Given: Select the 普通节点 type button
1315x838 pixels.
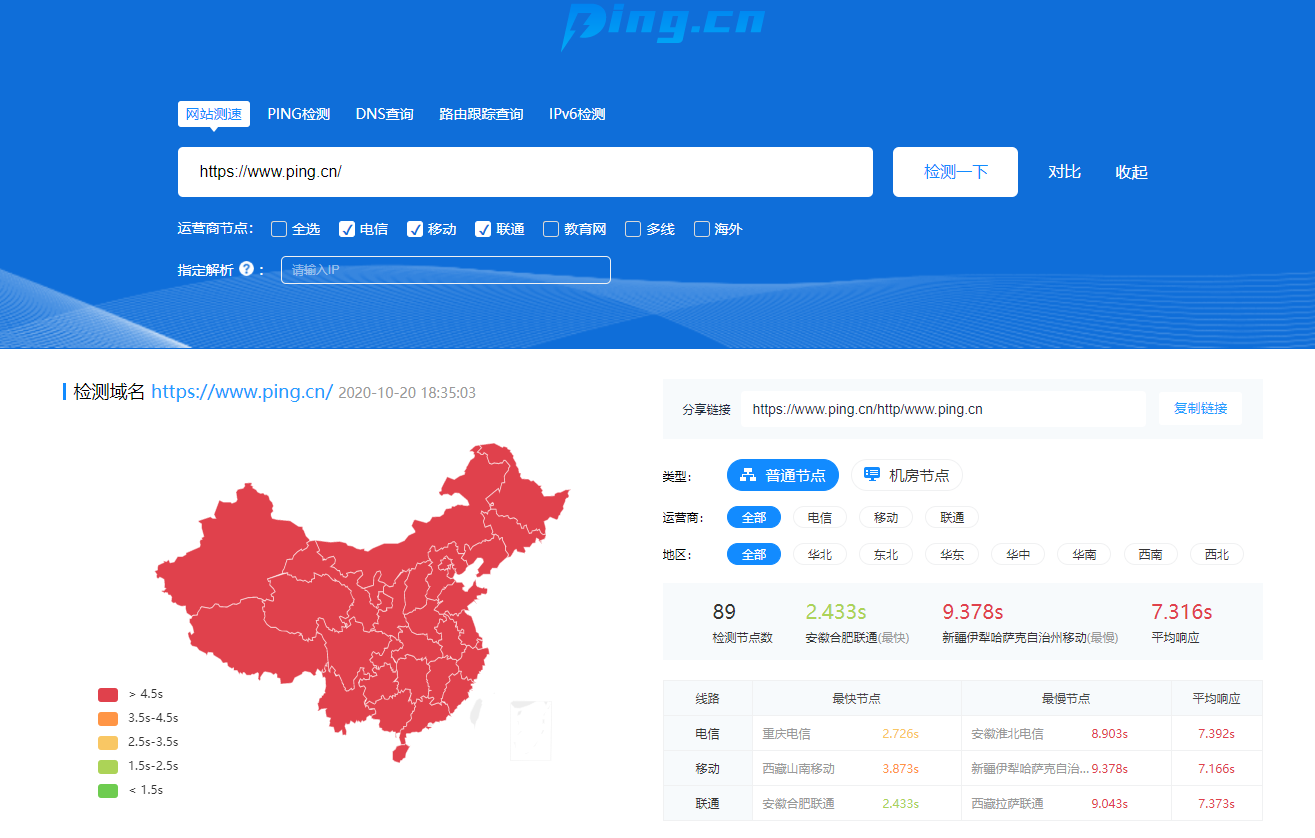Looking at the screenshot, I should (783, 475).
